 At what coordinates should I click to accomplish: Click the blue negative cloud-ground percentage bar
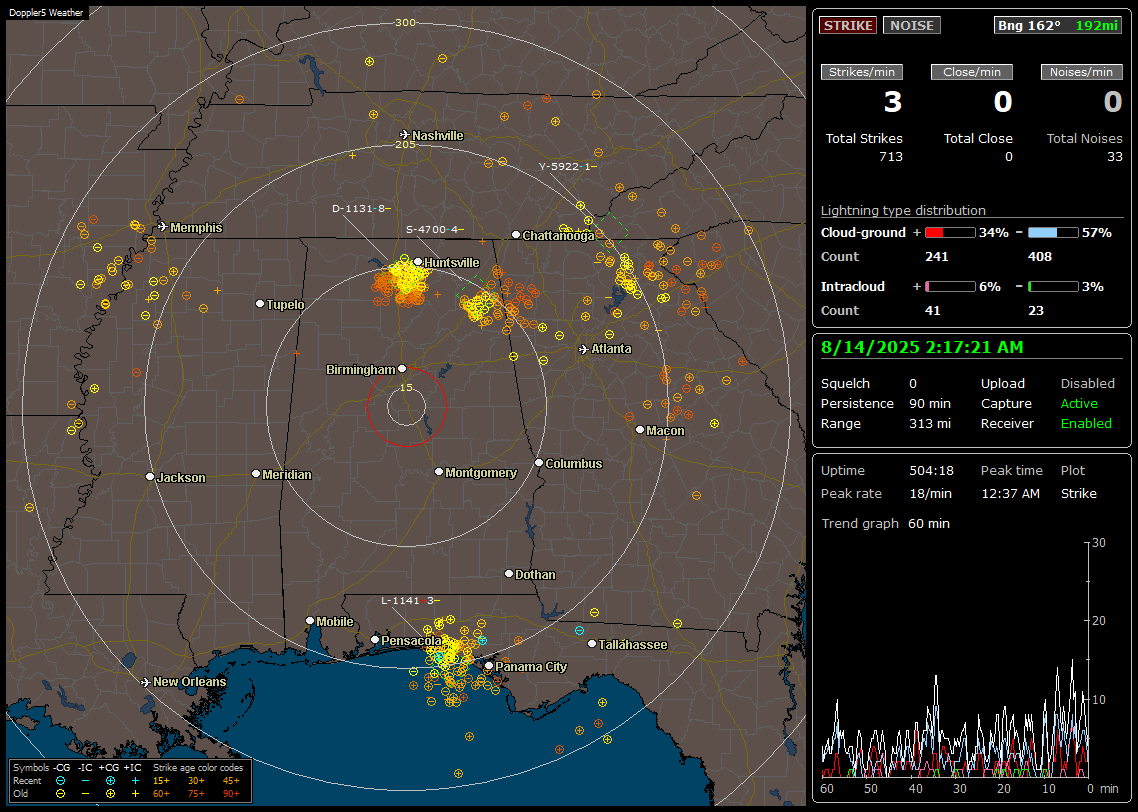coord(1053,233)
